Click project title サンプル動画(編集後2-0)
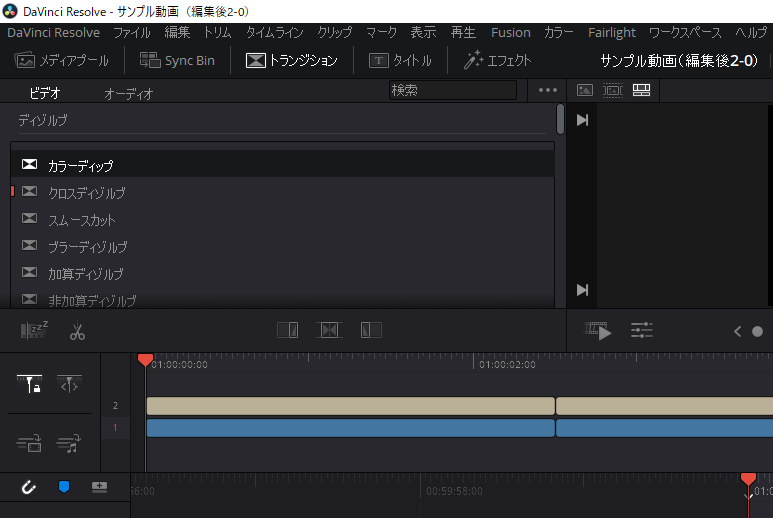 679,61
